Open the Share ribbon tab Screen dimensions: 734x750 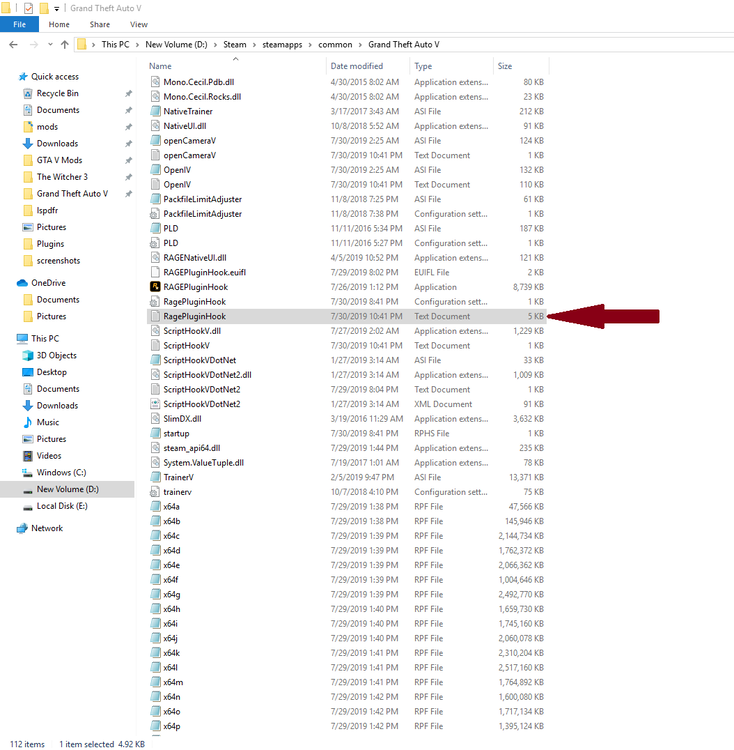click(x=99, y=24)
